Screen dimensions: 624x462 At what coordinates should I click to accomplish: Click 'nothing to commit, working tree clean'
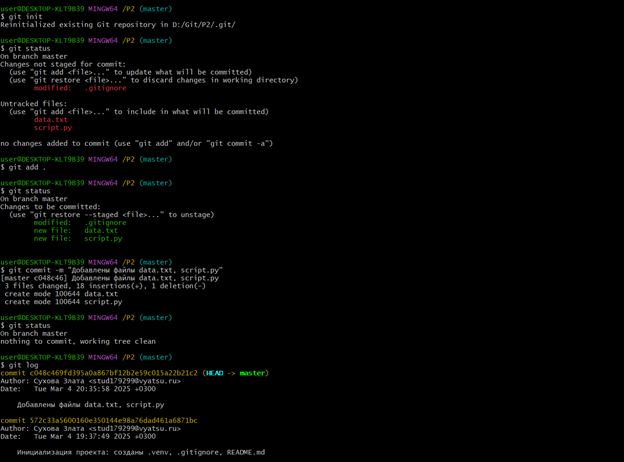click(x=80, y=341)
